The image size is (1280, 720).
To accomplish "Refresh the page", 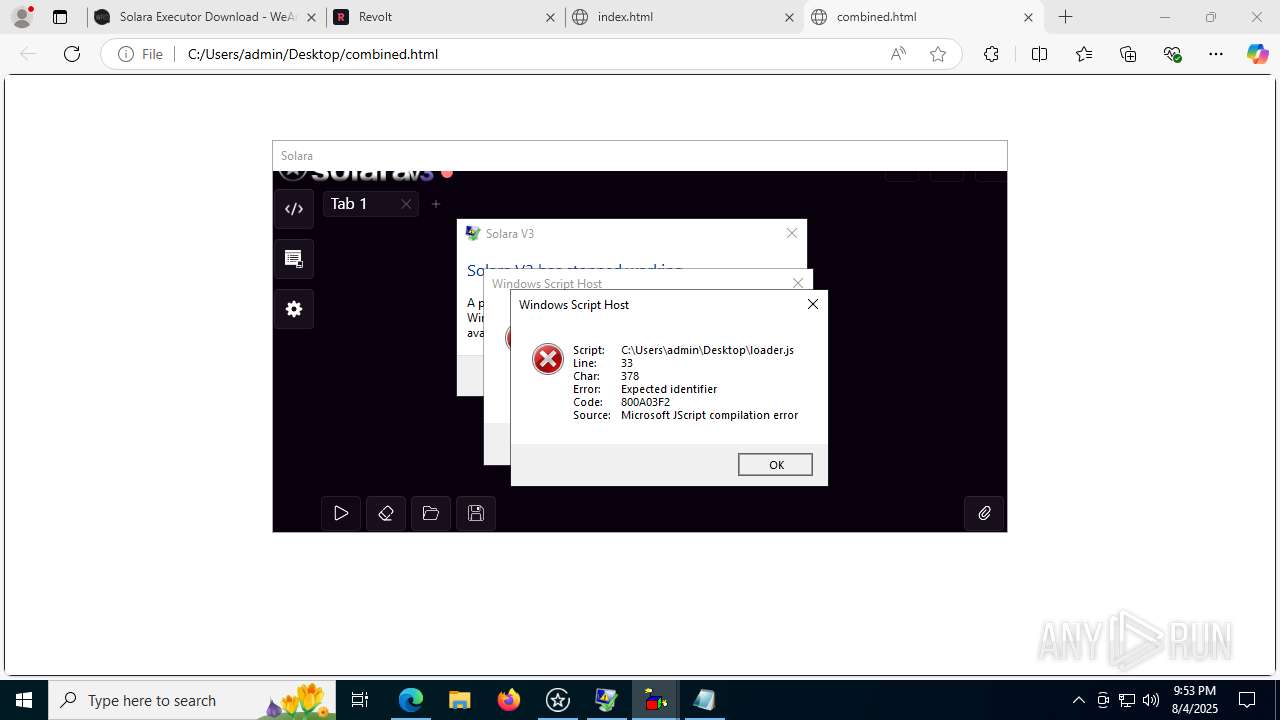I will pos(72,54).
